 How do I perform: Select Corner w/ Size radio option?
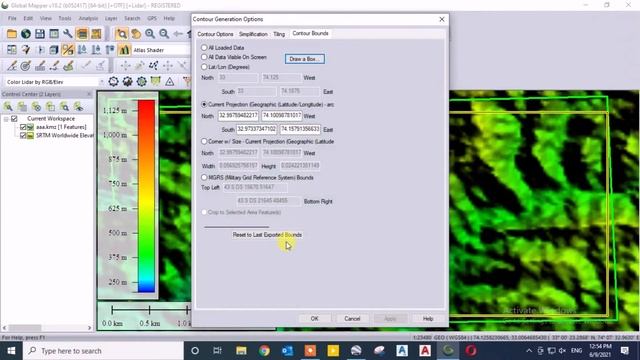click(x=204, y=141)
